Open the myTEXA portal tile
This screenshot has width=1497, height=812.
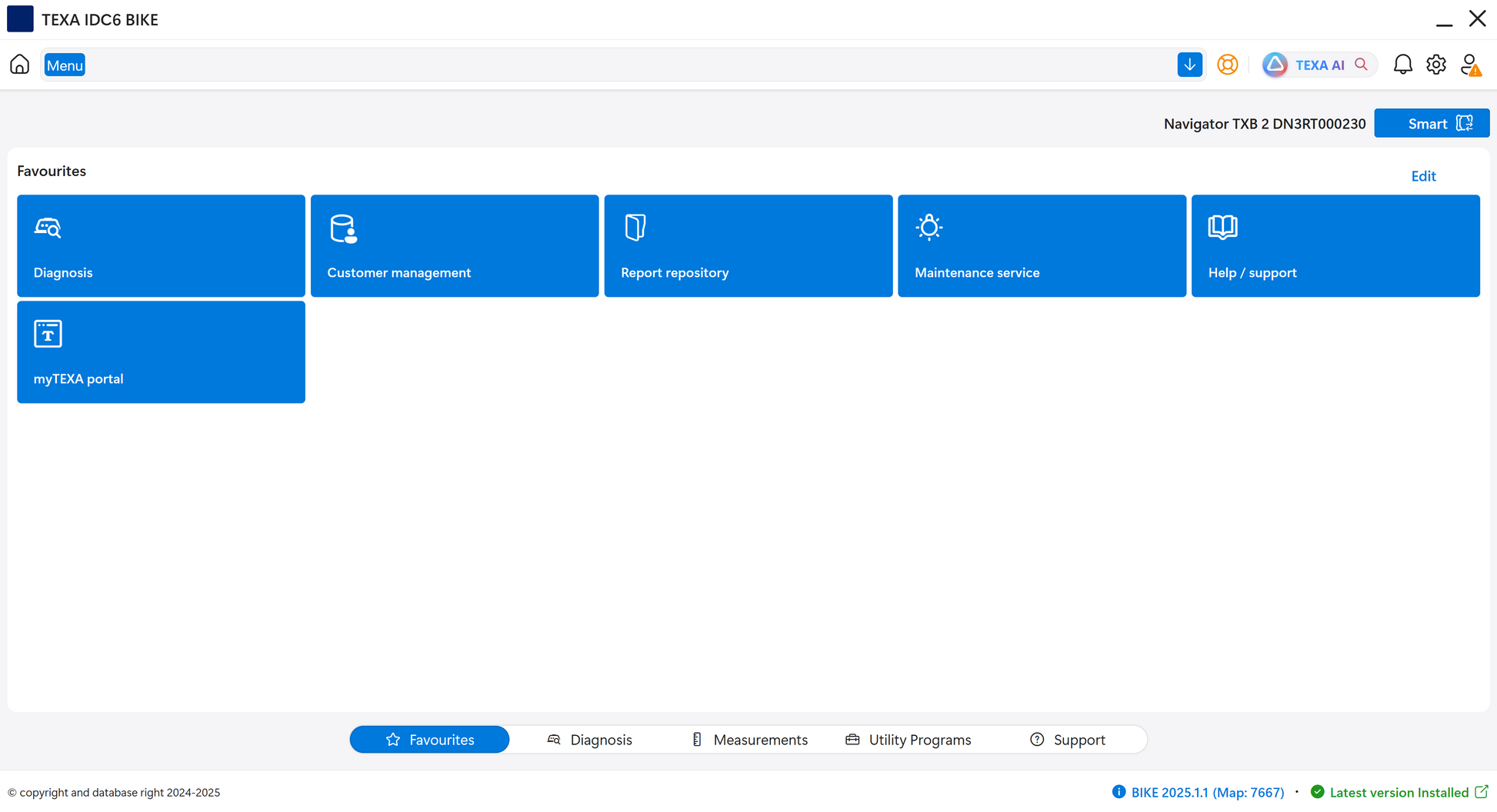[x=161, y=351]
